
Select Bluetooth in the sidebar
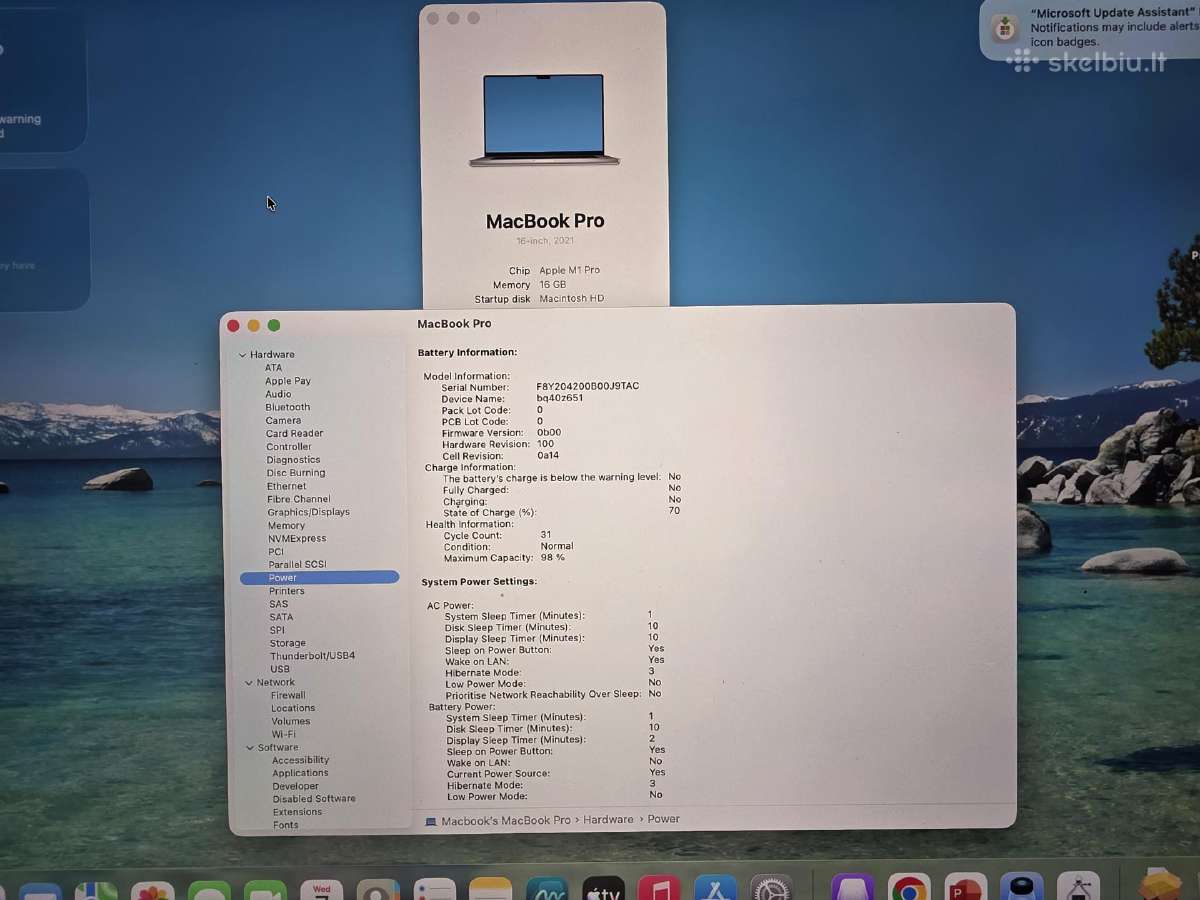click(288, 407)
